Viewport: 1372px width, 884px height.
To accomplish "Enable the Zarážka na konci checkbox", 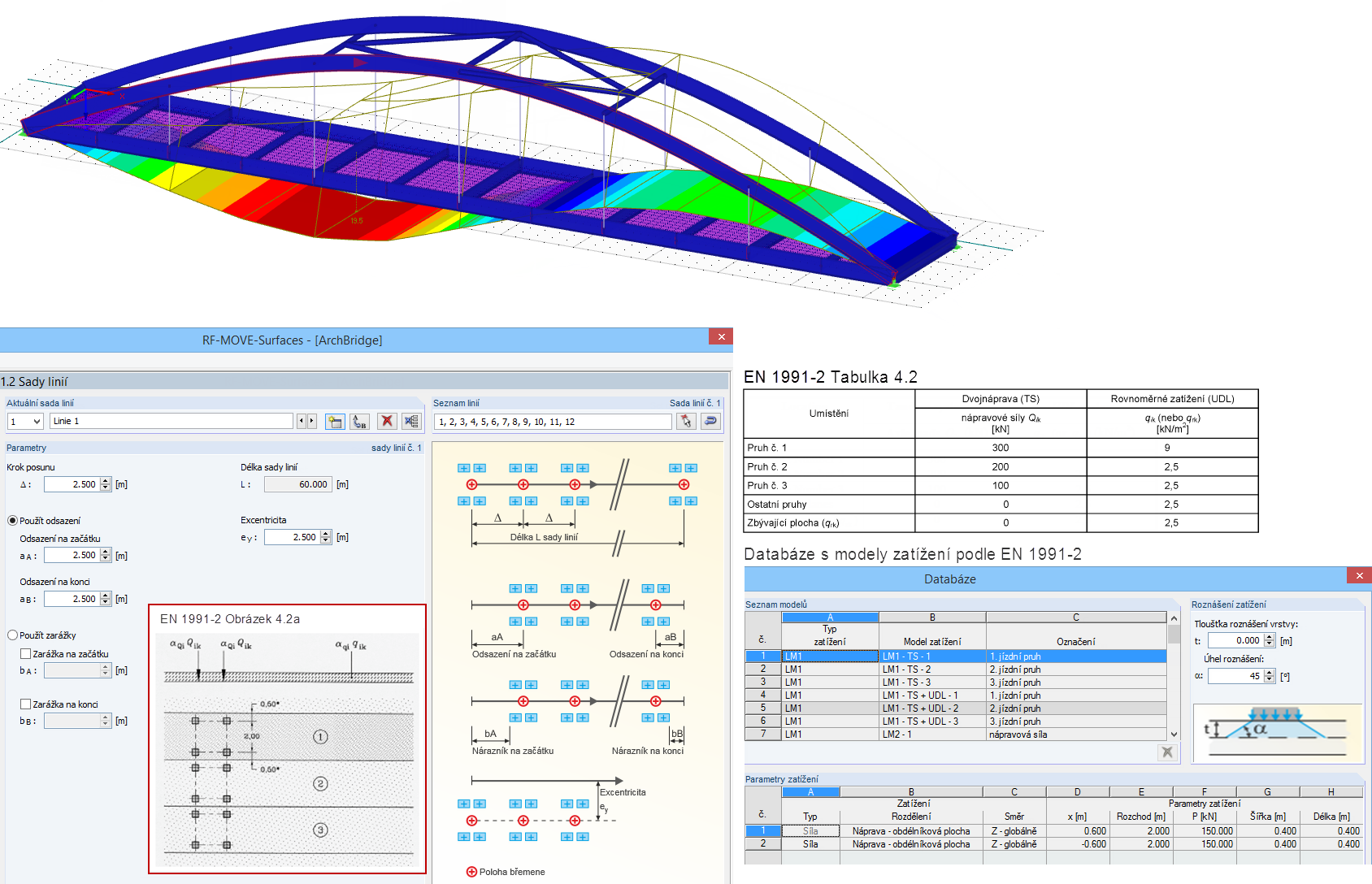I will click(25, 704).
